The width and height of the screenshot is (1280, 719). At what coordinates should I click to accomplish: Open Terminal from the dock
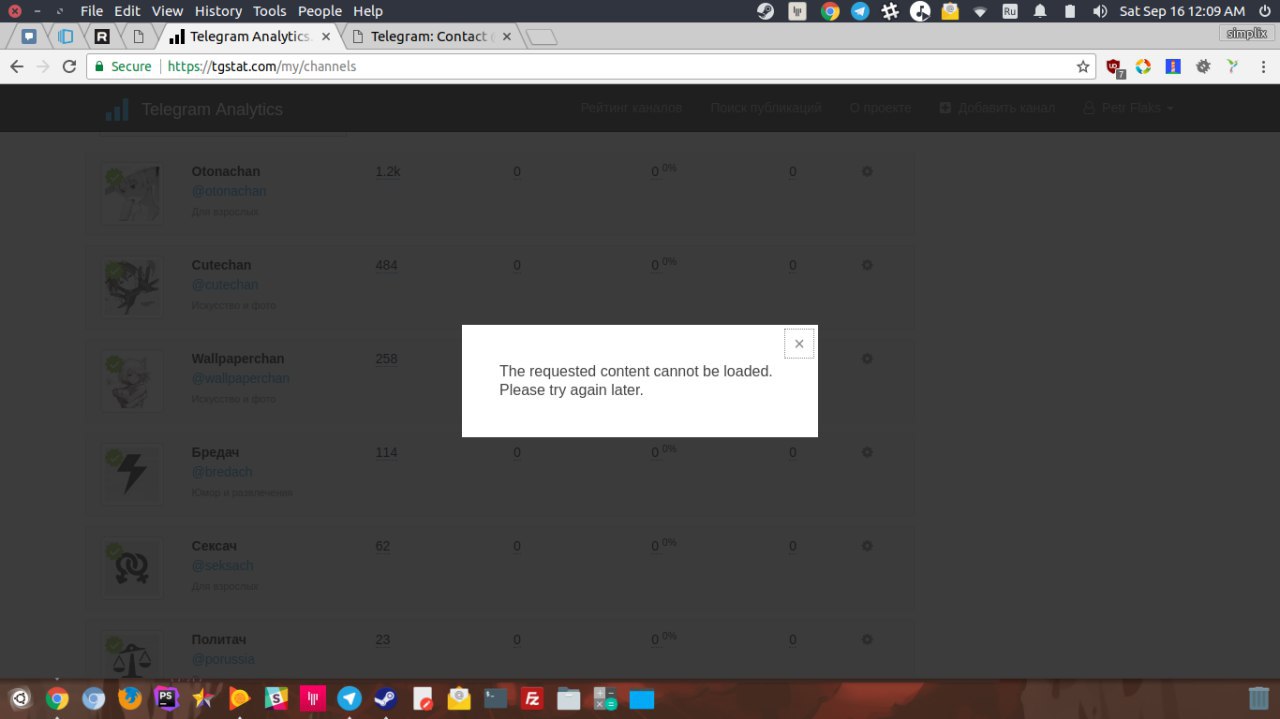(495, 698)
